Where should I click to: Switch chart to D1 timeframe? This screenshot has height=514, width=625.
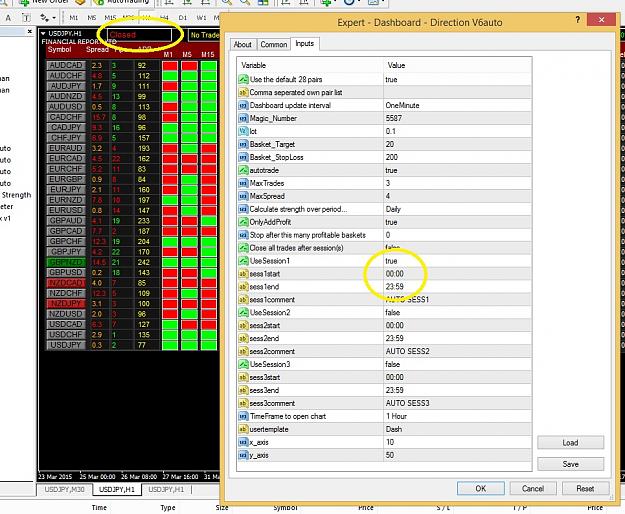183,18
